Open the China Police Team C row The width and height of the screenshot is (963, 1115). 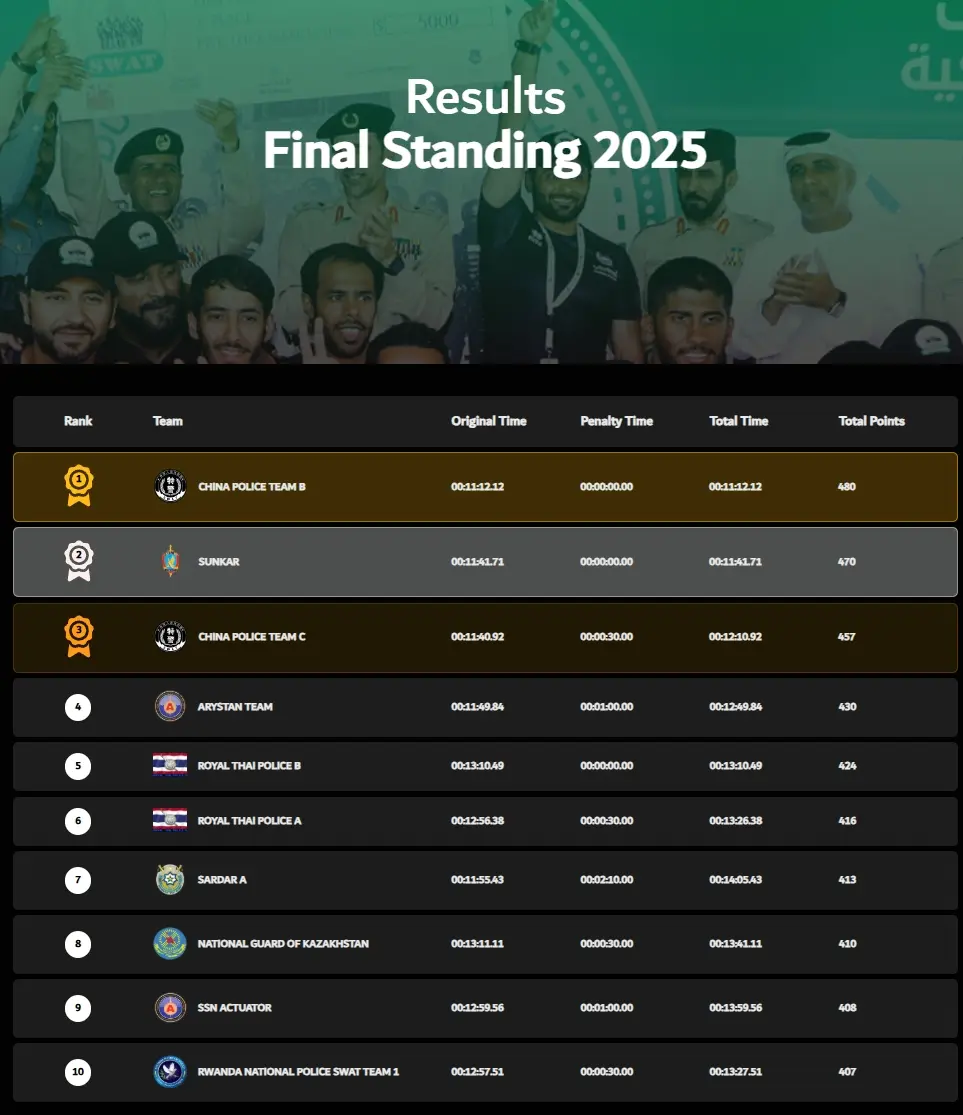[x=252, y=637]
